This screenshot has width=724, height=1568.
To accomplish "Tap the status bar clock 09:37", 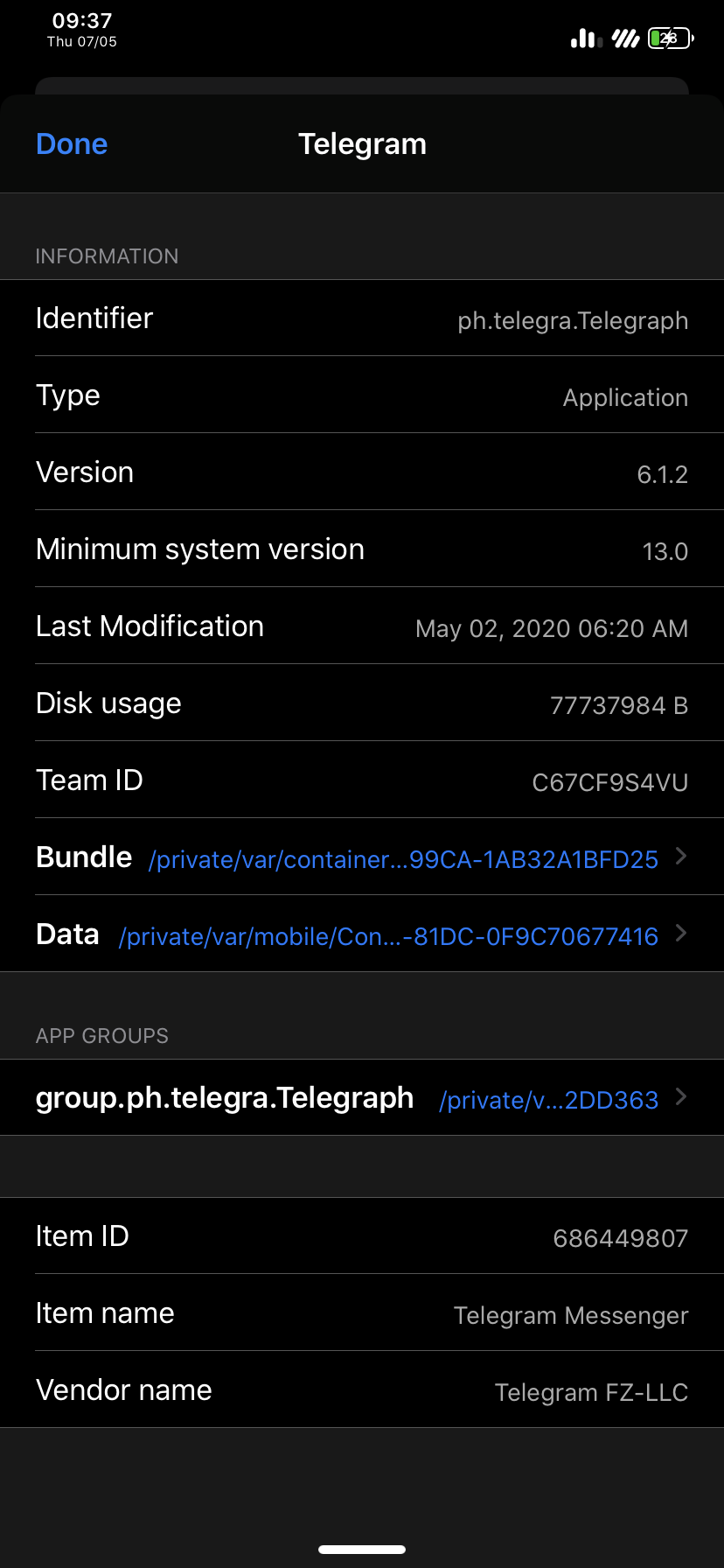I will point(82,20).
